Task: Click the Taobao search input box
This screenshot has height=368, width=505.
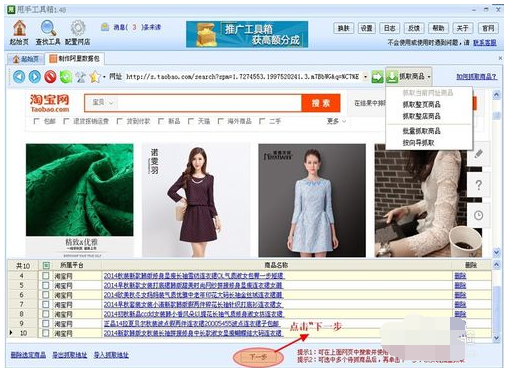Action: [x=209, y=103]
